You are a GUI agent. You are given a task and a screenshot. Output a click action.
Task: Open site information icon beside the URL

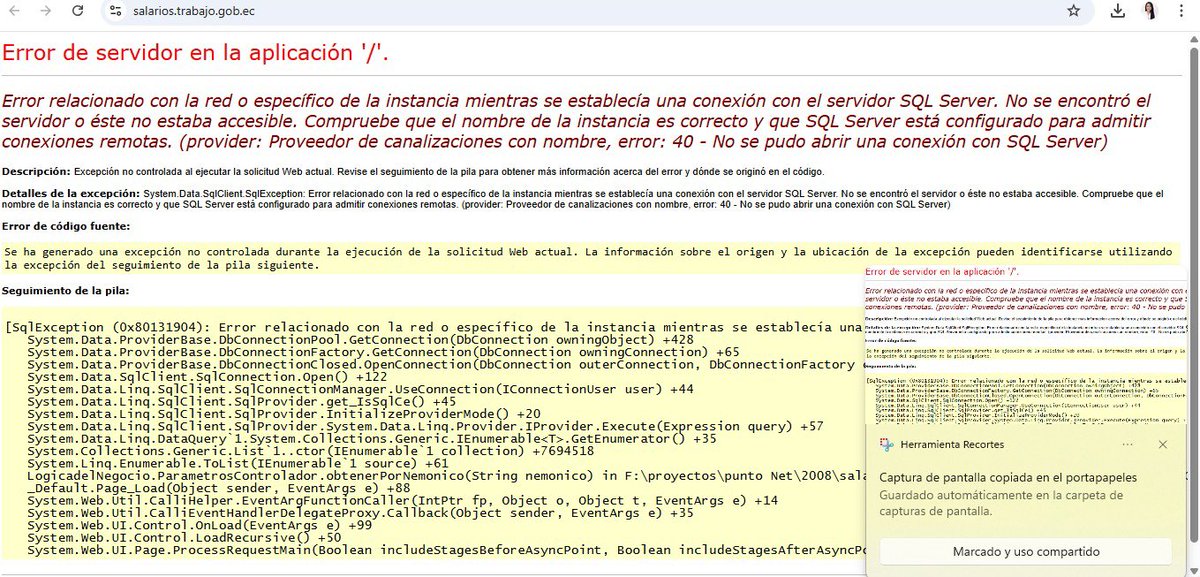tap(117, 11)
